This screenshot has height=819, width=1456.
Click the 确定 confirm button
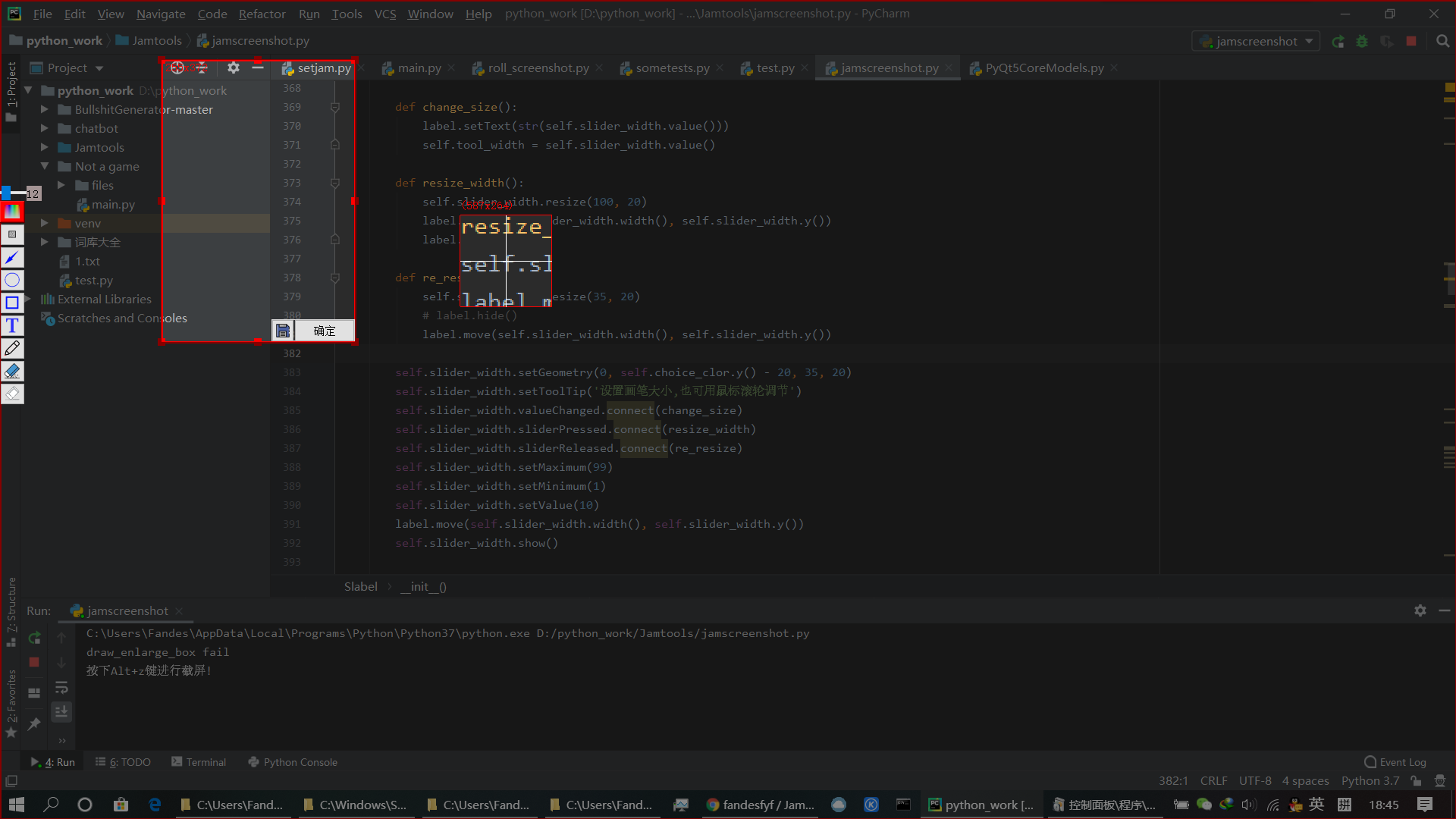click(325, 331)
